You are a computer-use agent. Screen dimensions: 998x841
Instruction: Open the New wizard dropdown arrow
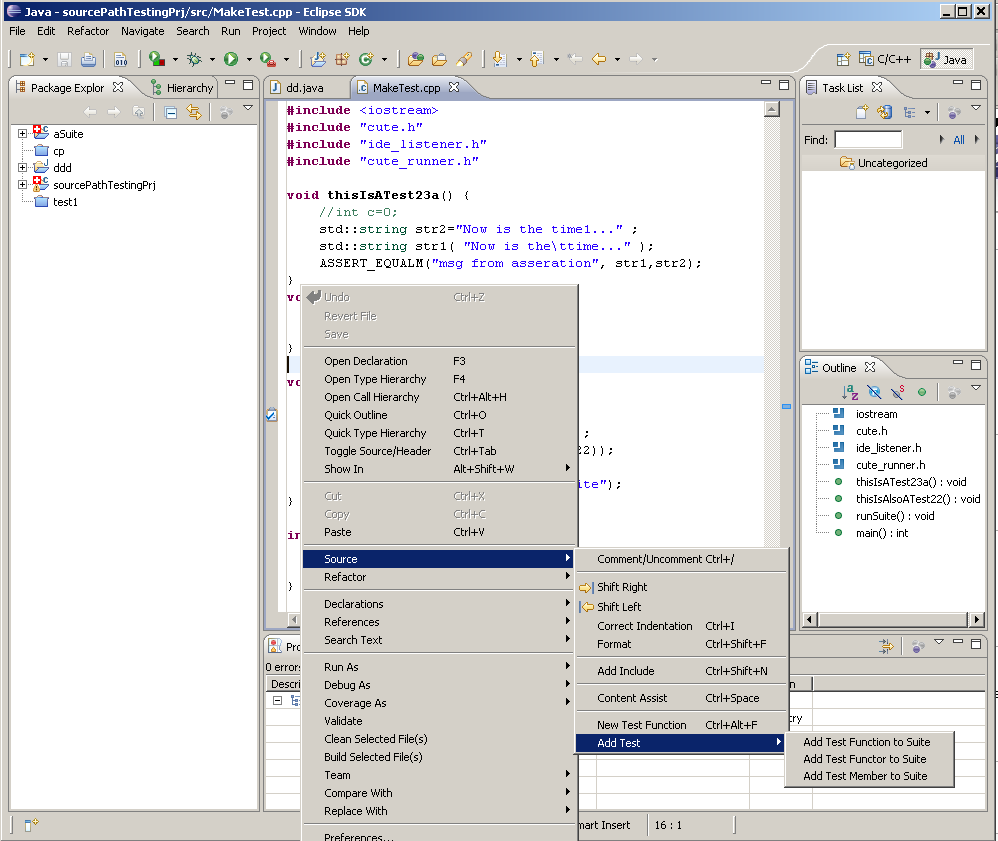[x=45, y=60]
